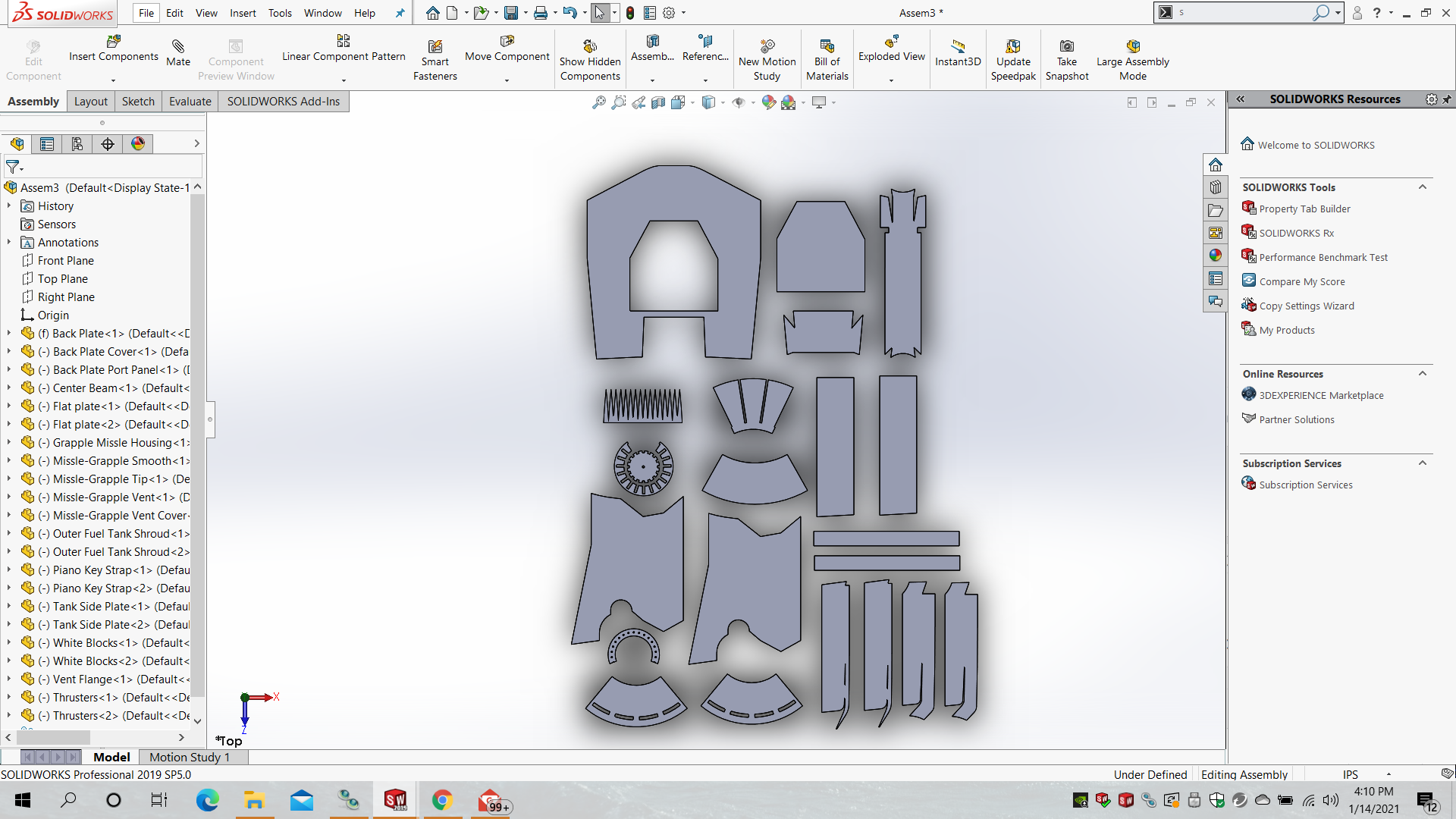The width and height of the screenshot is (1456, 819).
Task: Open DimXpertManager tab icon
Action: [x=108, y=144]
